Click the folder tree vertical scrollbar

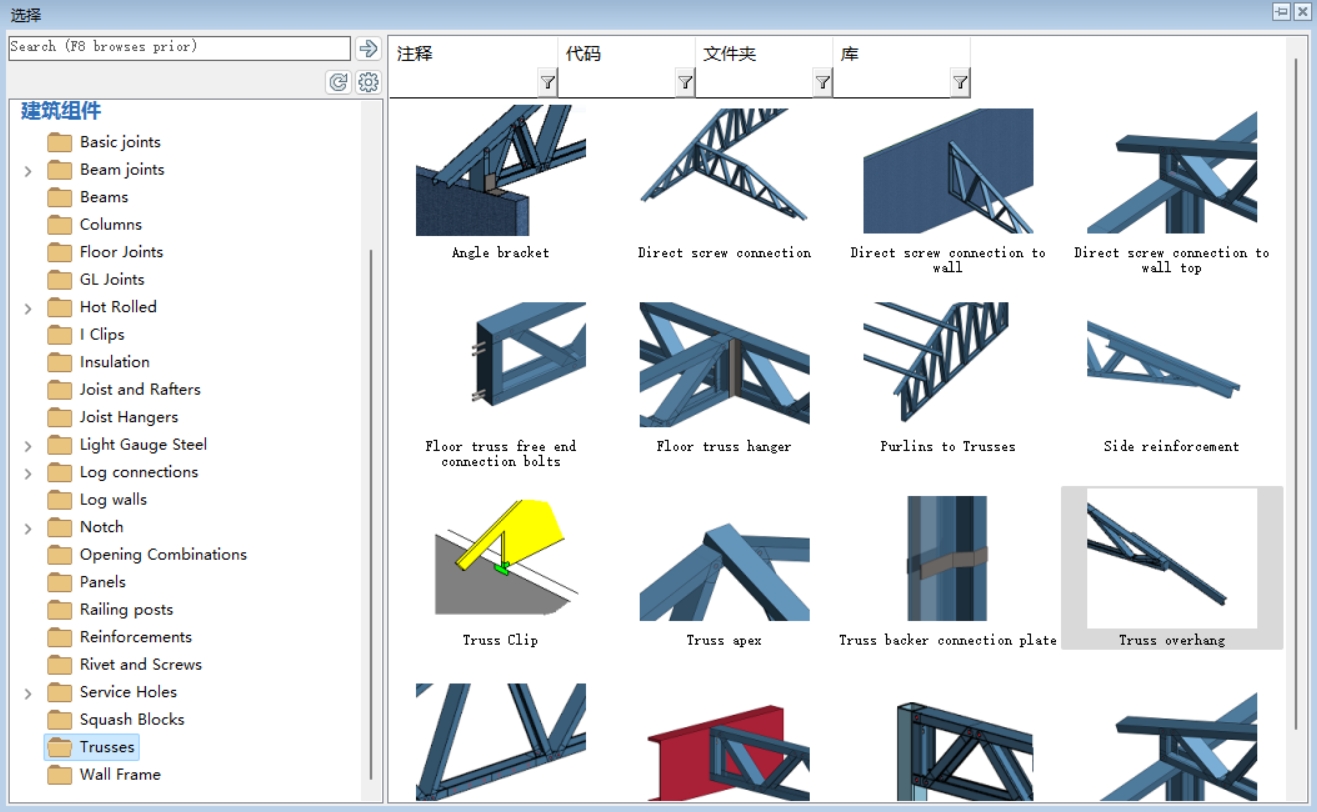click(371, 514)
